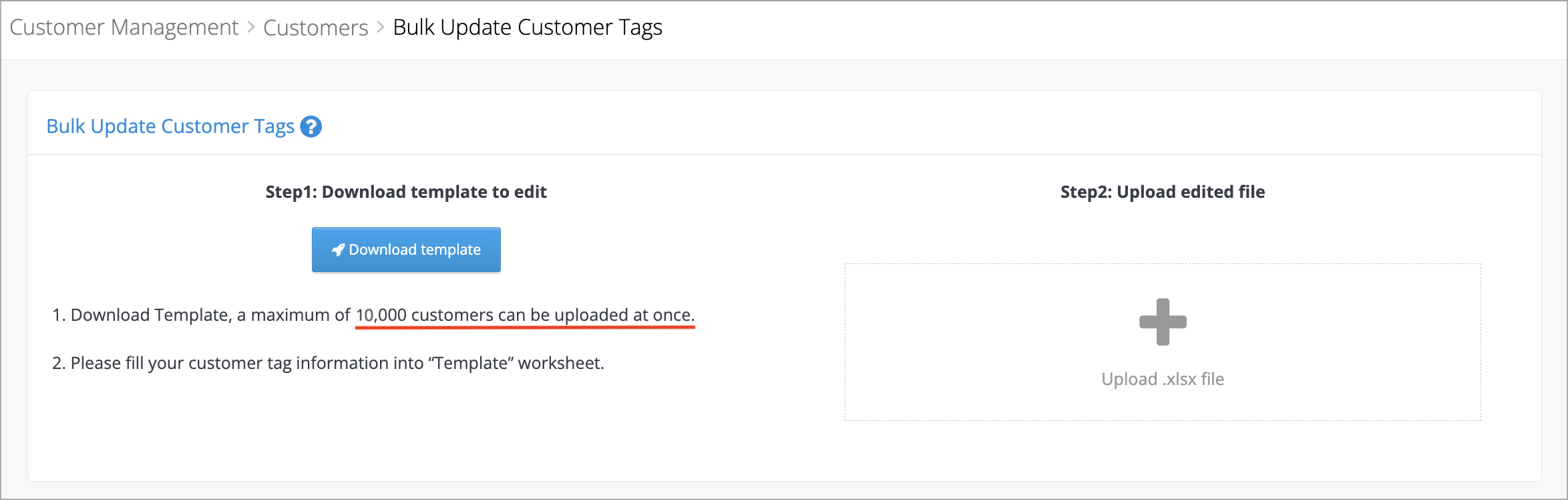1568x500 pixels.
Task: Go to Customers breadcrumb link
Action: (316, 27)
